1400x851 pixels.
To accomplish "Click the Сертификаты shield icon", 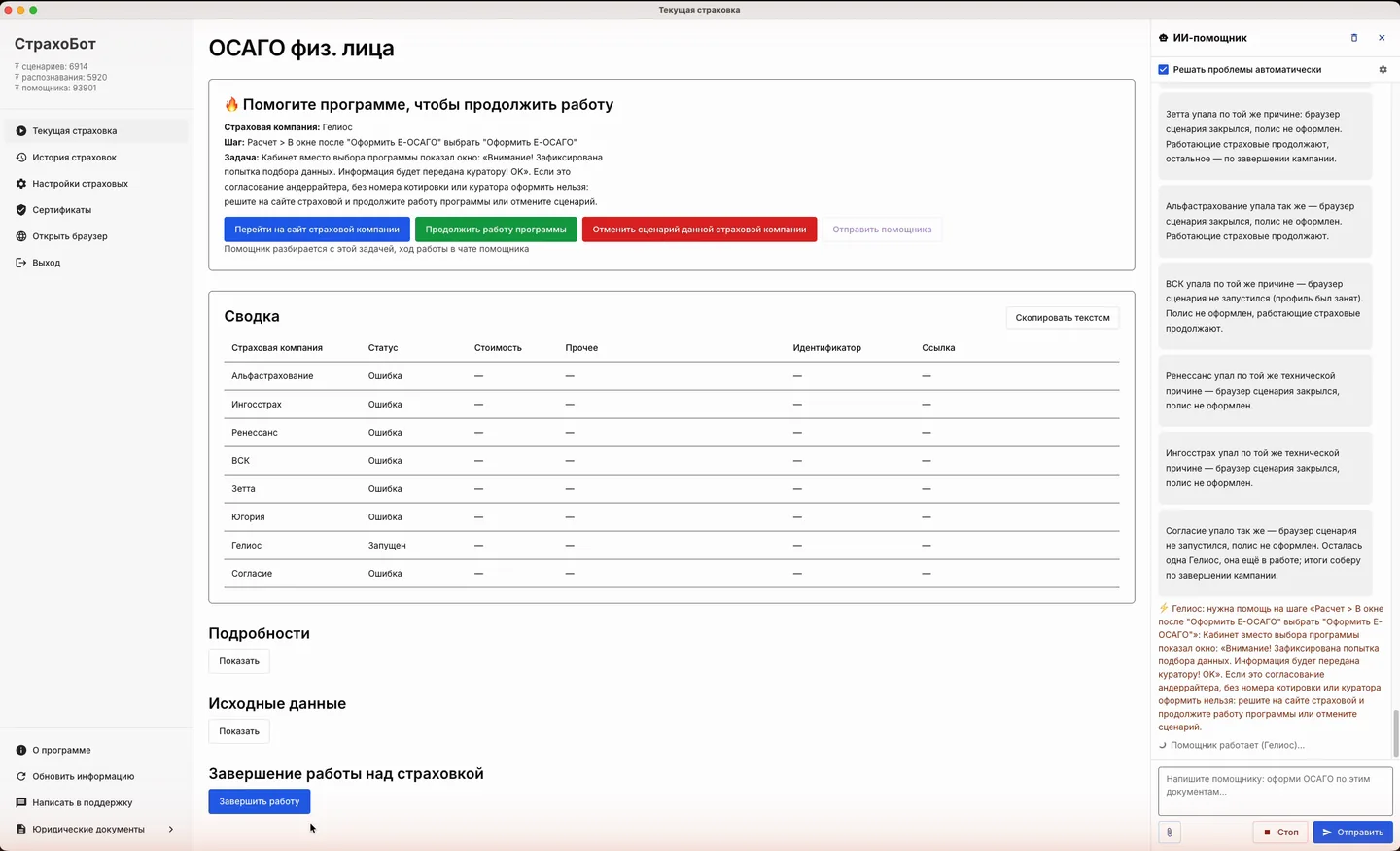I will pos(21,210).
